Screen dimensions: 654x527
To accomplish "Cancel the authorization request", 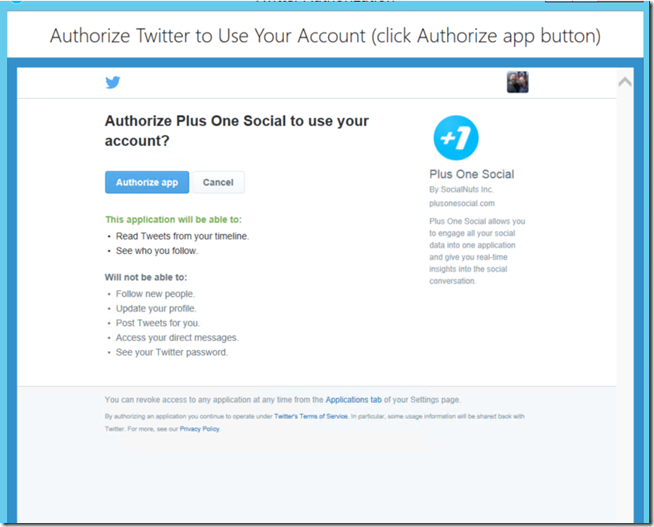I will tap(218, 182).
